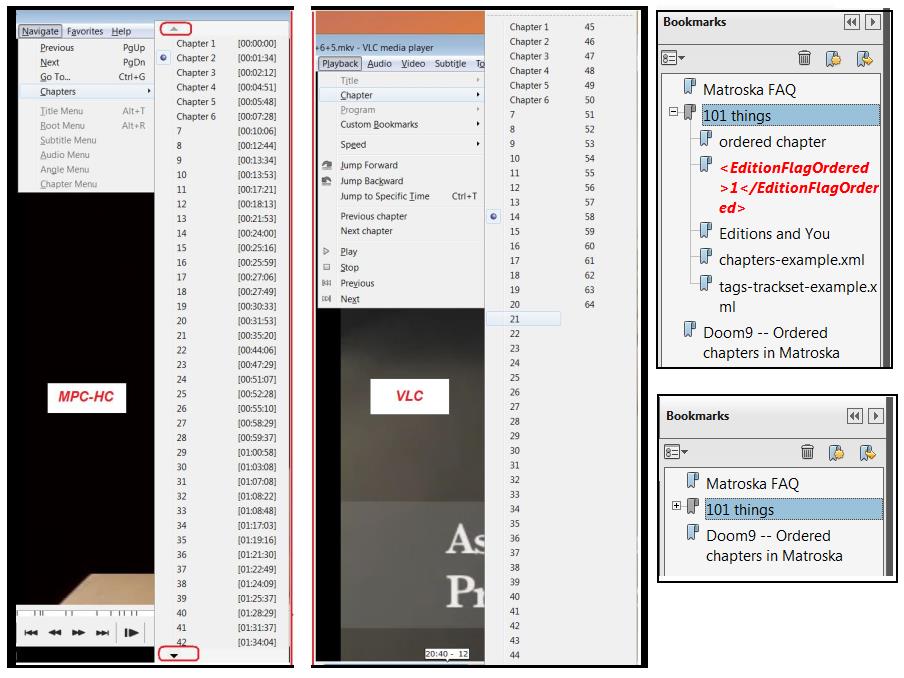Screen dimensions: 904x678
Task: Expand the Chapters submenu in MPC-HC Navigate menu
Action: coord(86,92)
